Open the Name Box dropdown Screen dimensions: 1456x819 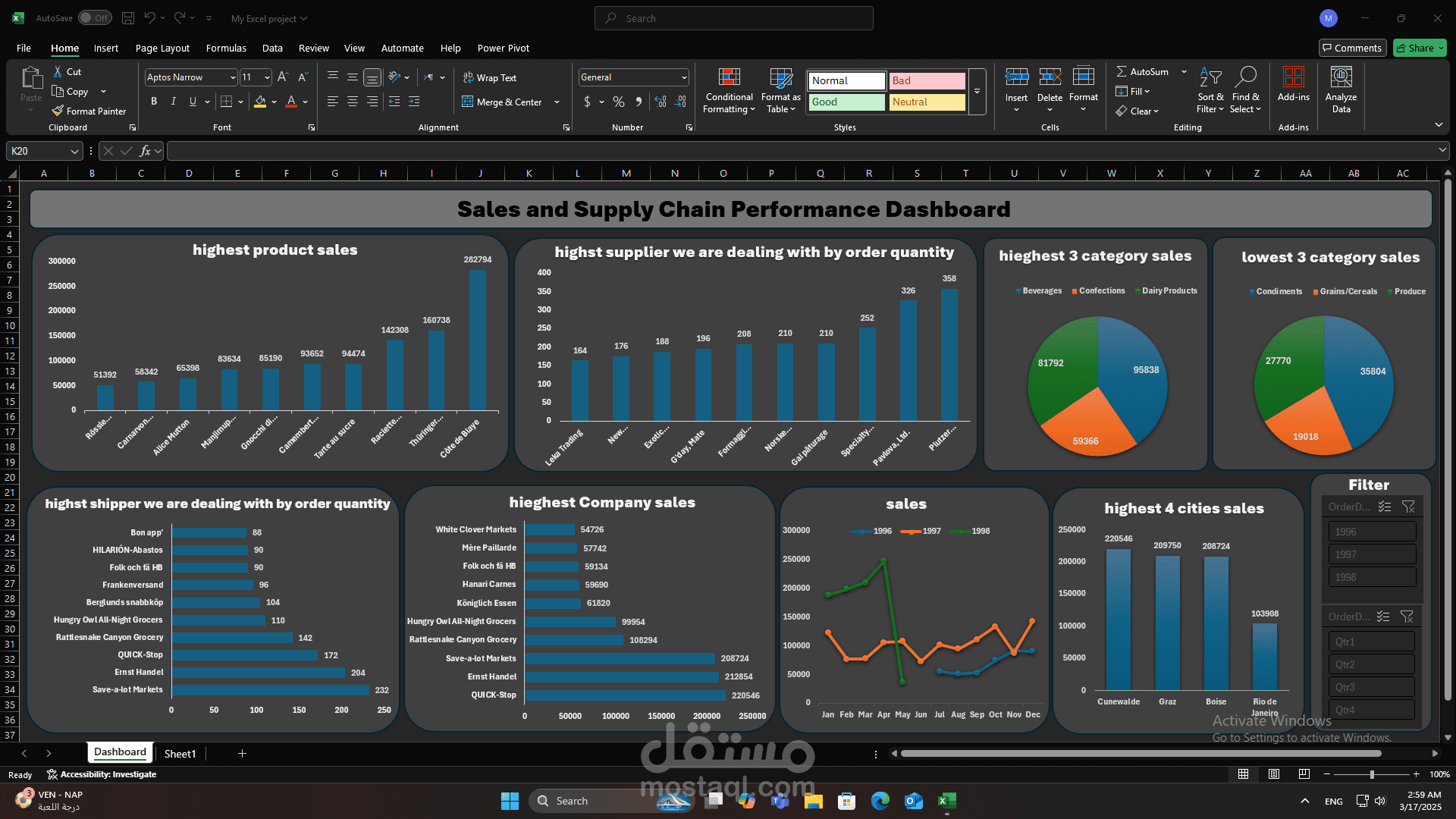point(74,151)
